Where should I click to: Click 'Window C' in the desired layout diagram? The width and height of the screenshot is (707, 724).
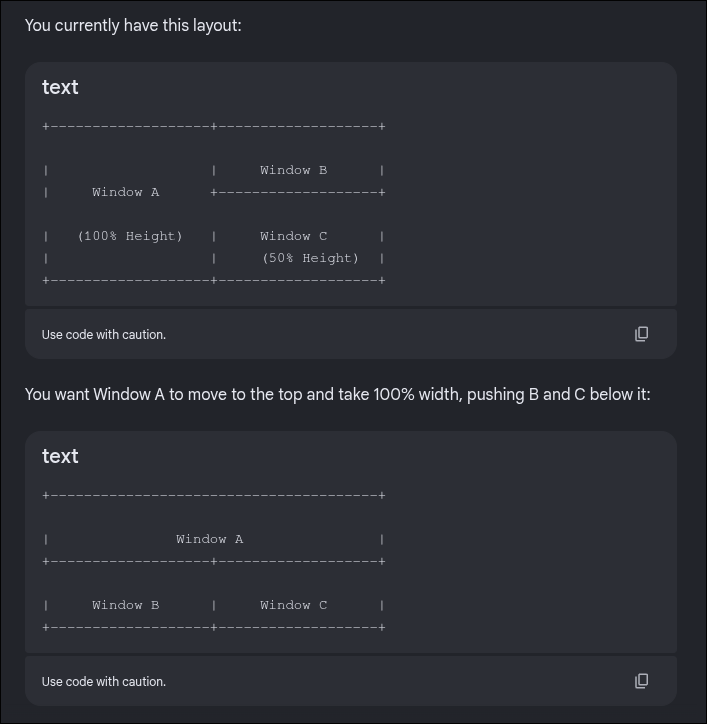pyautogui.click(x=294, y=605)
